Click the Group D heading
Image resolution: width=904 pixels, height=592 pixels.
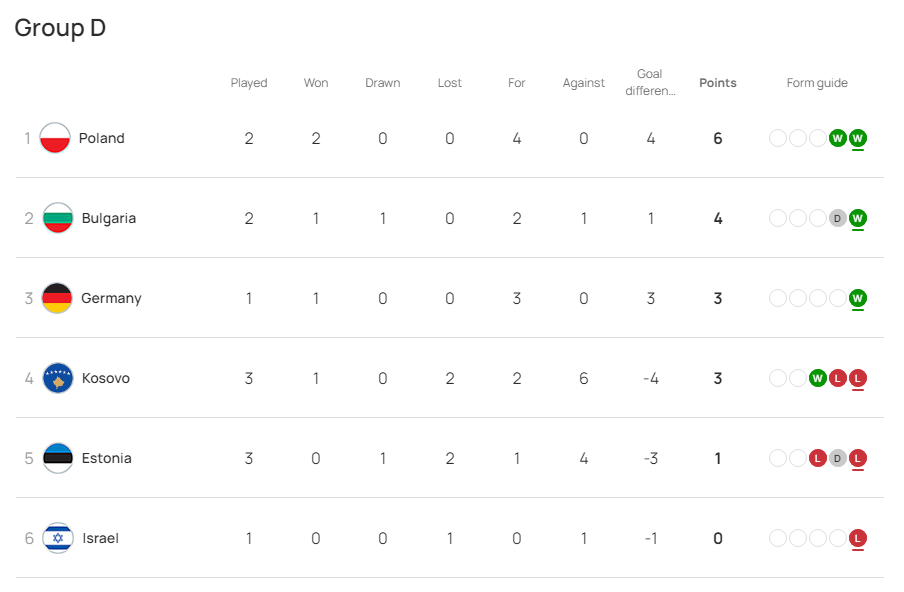pyautogui.click(x=60, y=28)
